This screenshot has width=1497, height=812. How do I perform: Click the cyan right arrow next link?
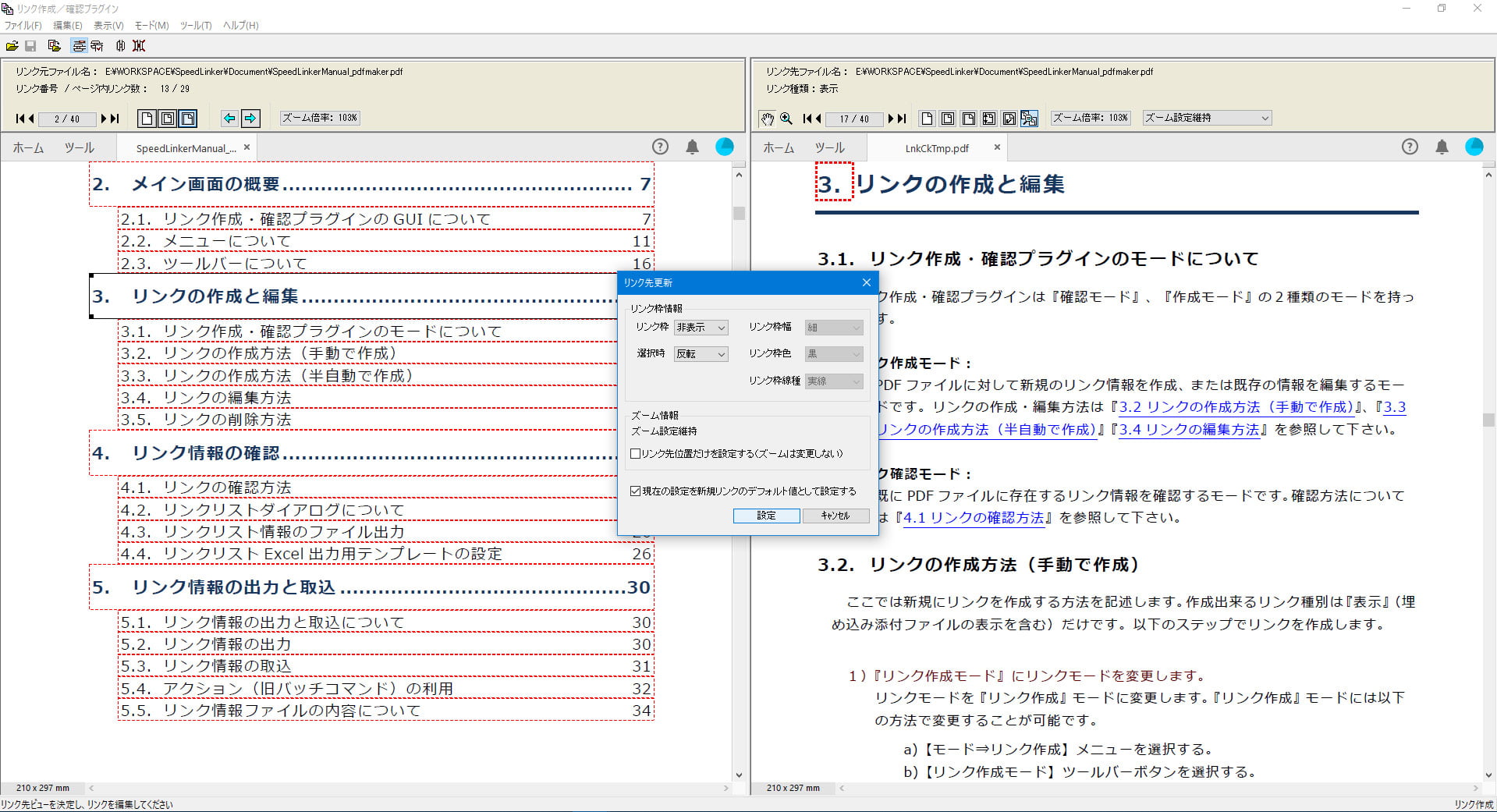pos(250,119)
